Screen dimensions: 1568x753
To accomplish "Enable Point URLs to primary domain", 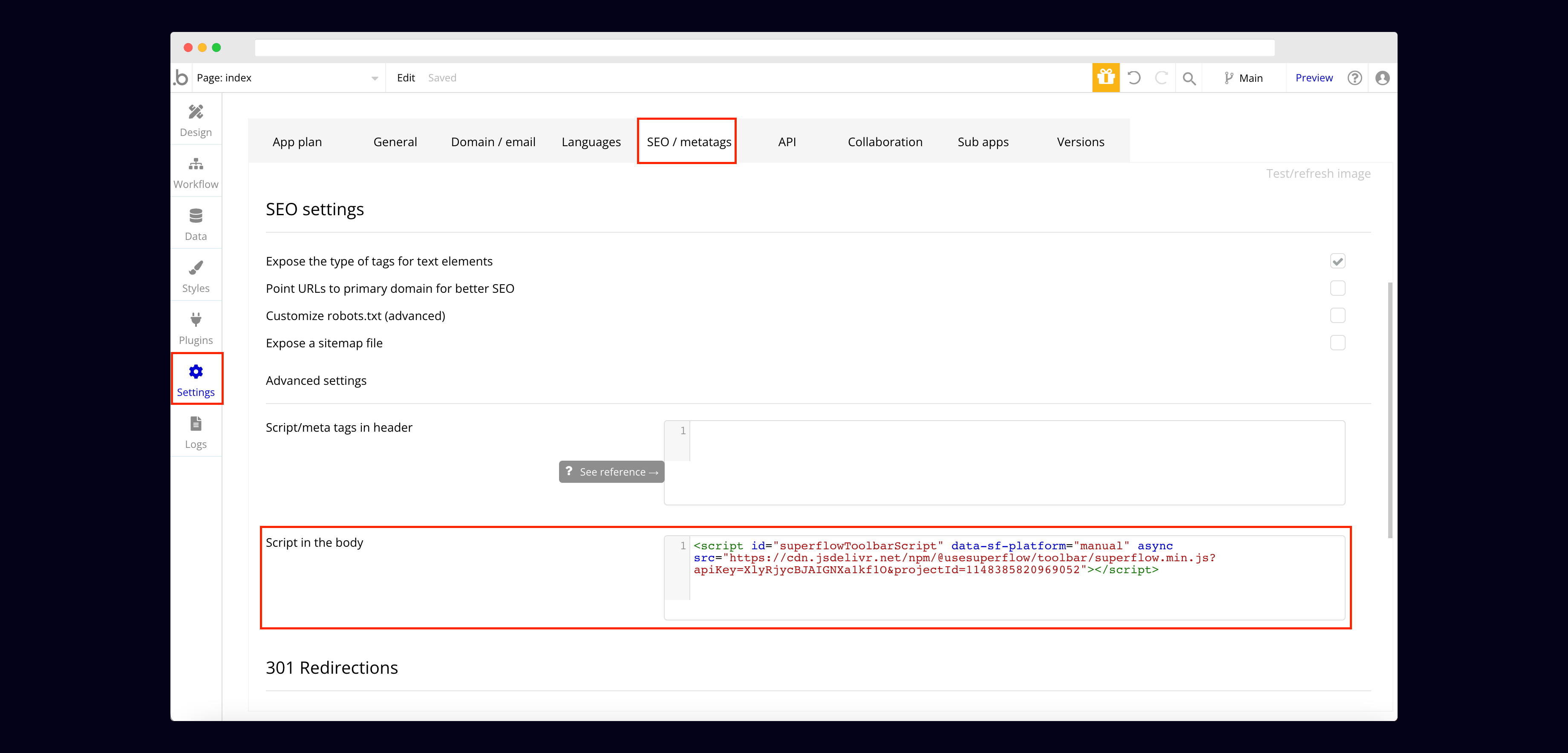I will pos(1337,288).
